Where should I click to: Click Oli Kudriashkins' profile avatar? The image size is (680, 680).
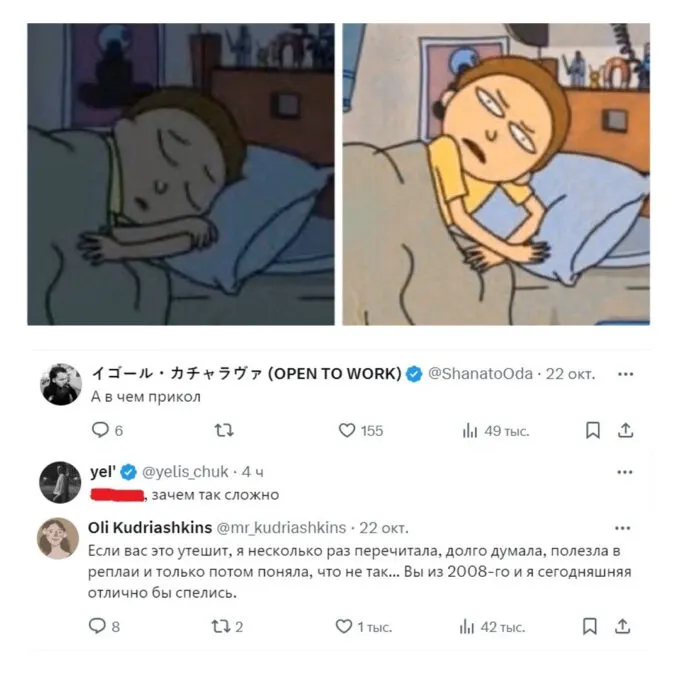click(x=59, y=538)
